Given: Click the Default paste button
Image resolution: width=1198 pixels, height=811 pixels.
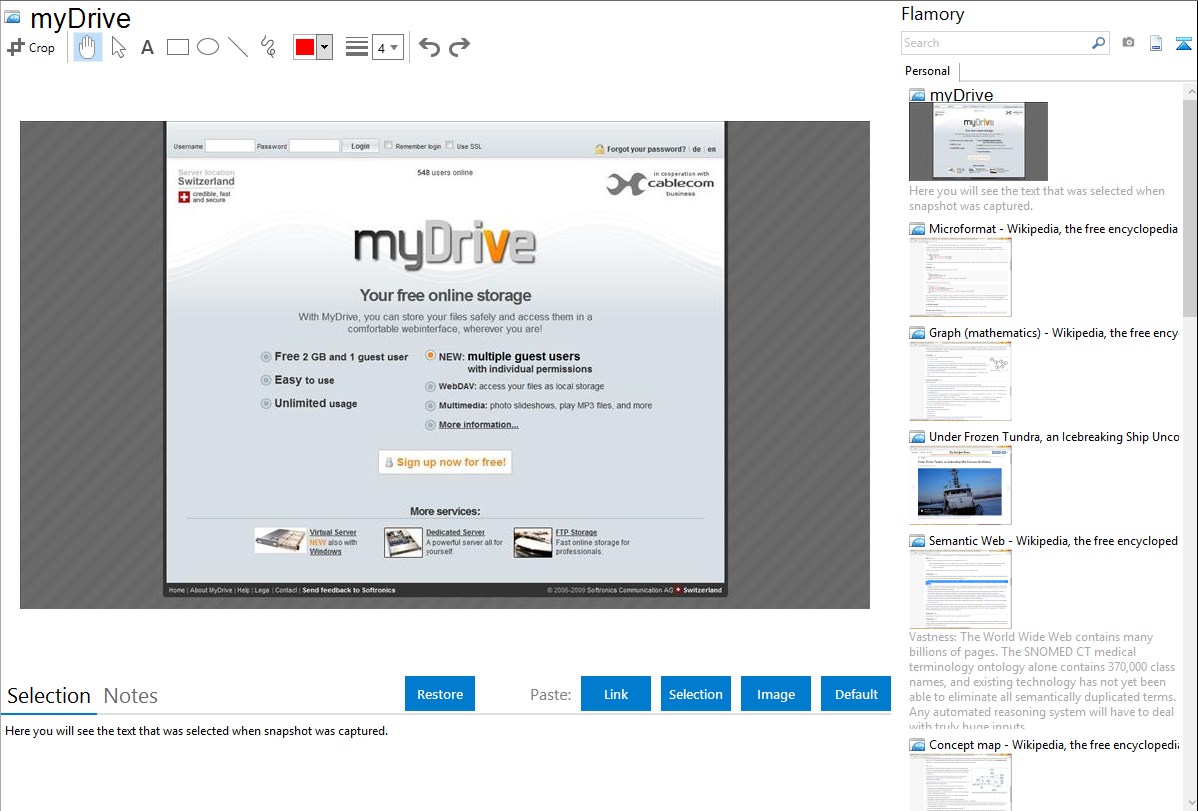Looking at the screenshot, I should tap(856, 694).
